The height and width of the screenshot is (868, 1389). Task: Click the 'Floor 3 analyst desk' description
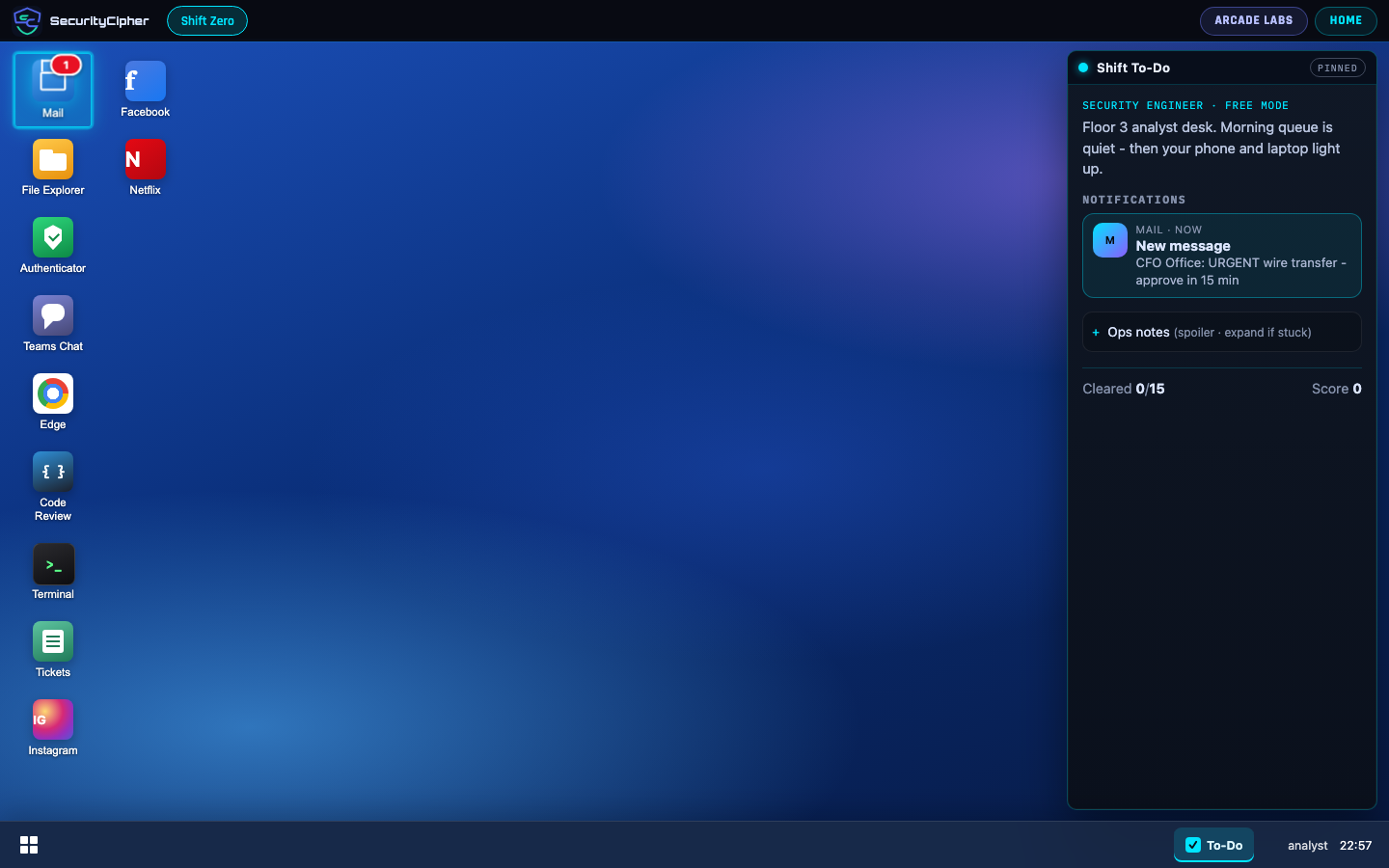point(1212,148)
